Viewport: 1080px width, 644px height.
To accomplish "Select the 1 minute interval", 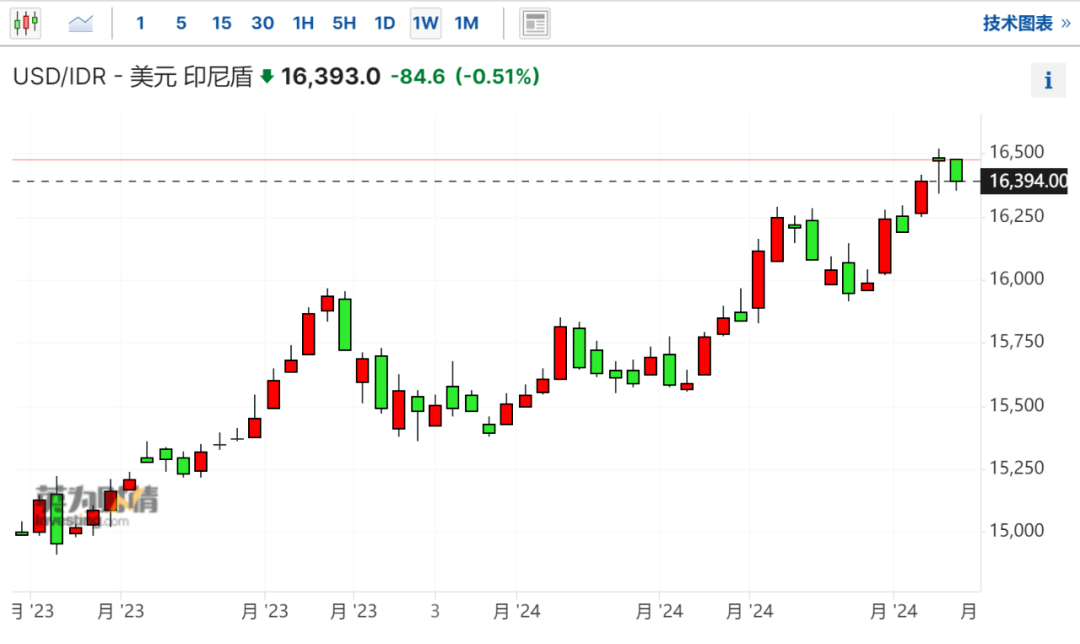I will point(140,22).
